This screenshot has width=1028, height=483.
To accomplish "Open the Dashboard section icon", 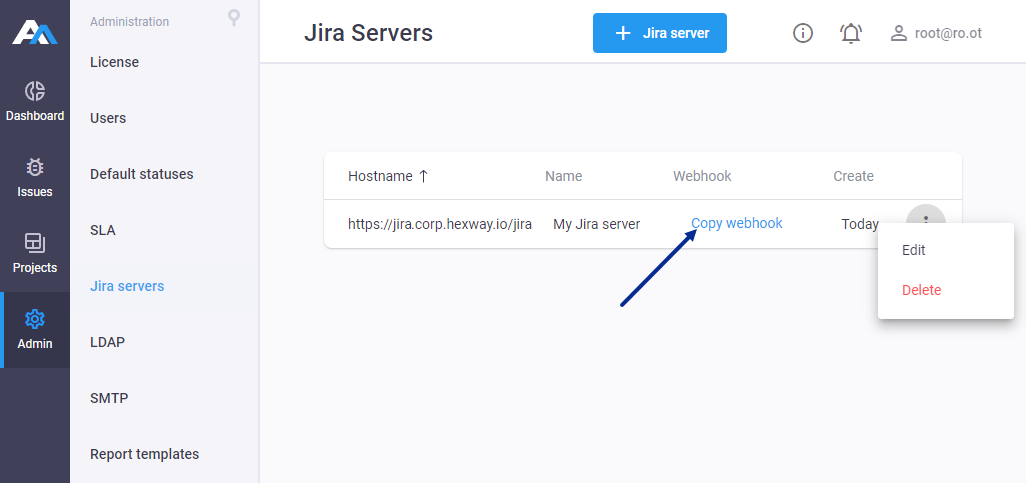I will click(35, 91).
